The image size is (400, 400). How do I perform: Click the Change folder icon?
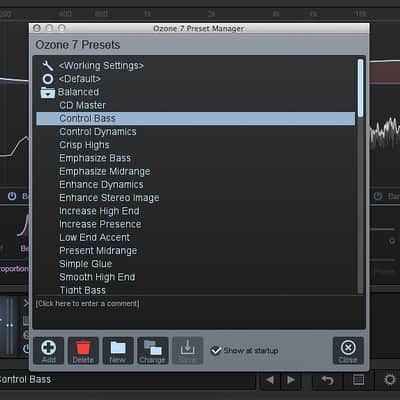[153, 350]
